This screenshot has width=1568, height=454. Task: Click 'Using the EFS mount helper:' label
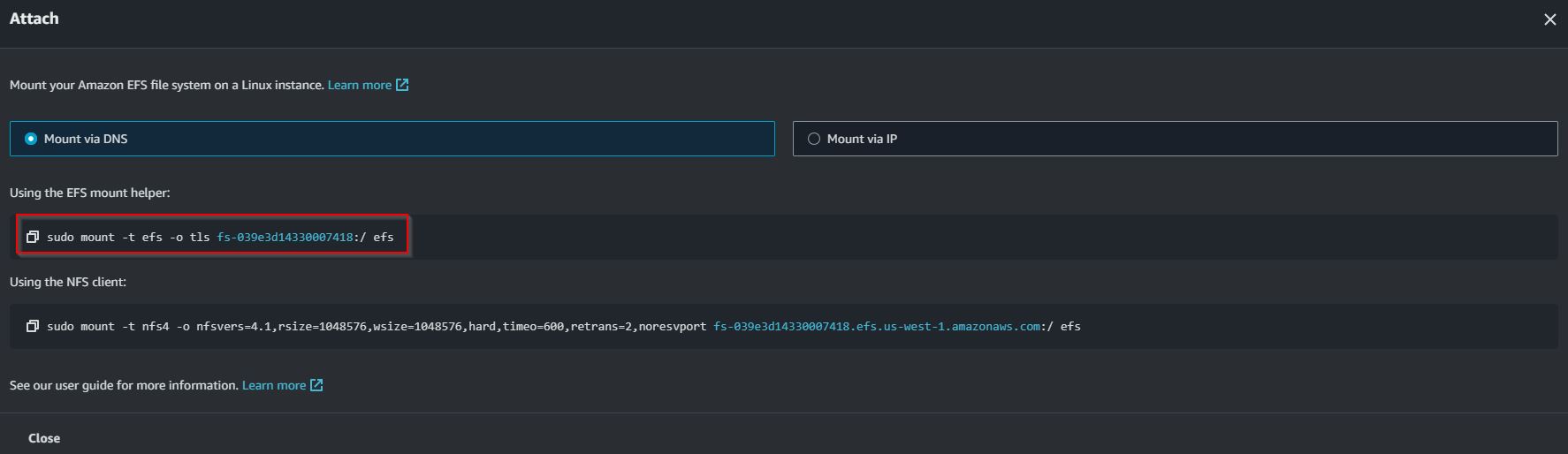tap(90, 193)
